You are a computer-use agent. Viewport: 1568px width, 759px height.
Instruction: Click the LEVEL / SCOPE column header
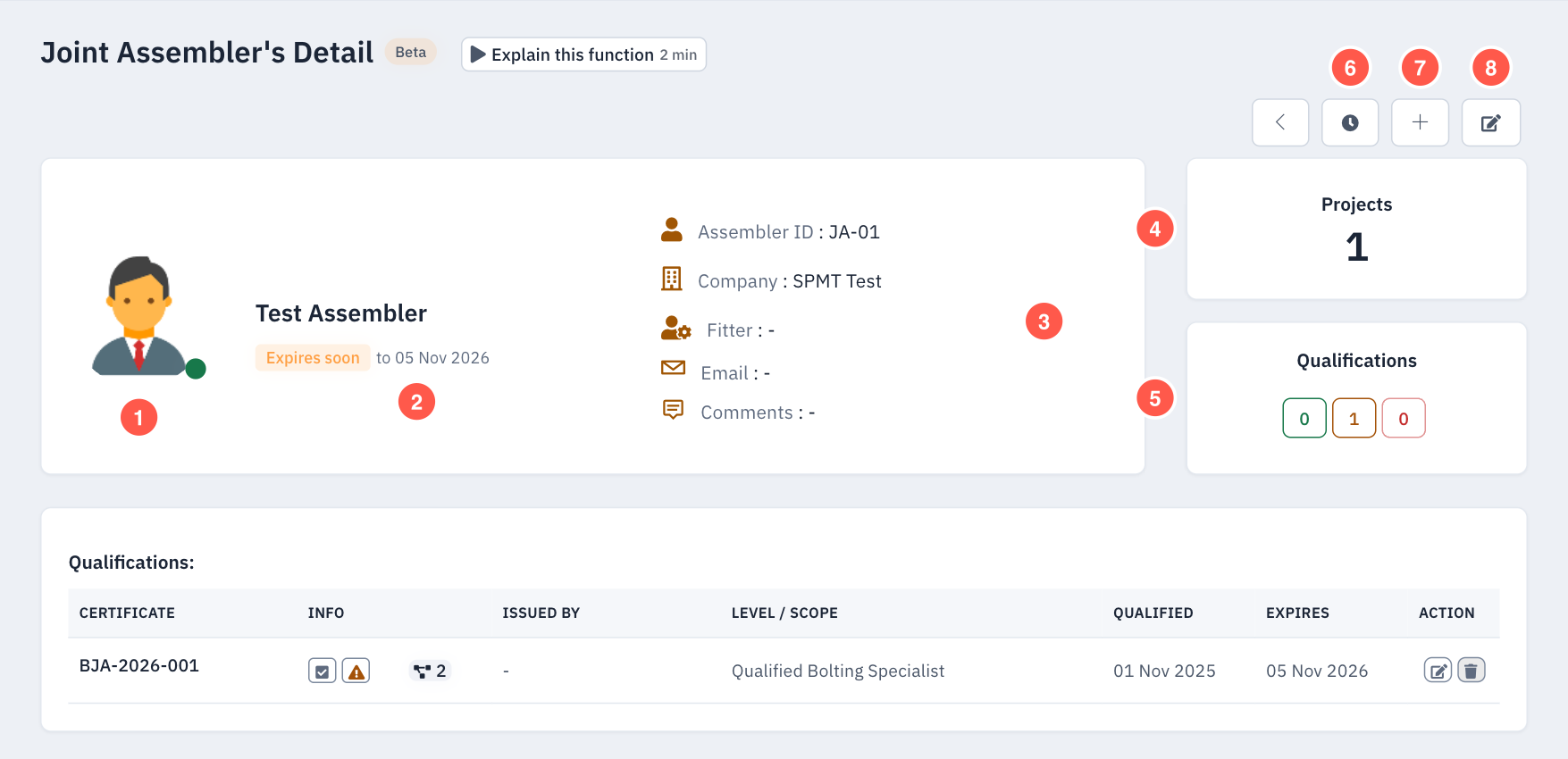pyautogui.click(x=784, y=613)
